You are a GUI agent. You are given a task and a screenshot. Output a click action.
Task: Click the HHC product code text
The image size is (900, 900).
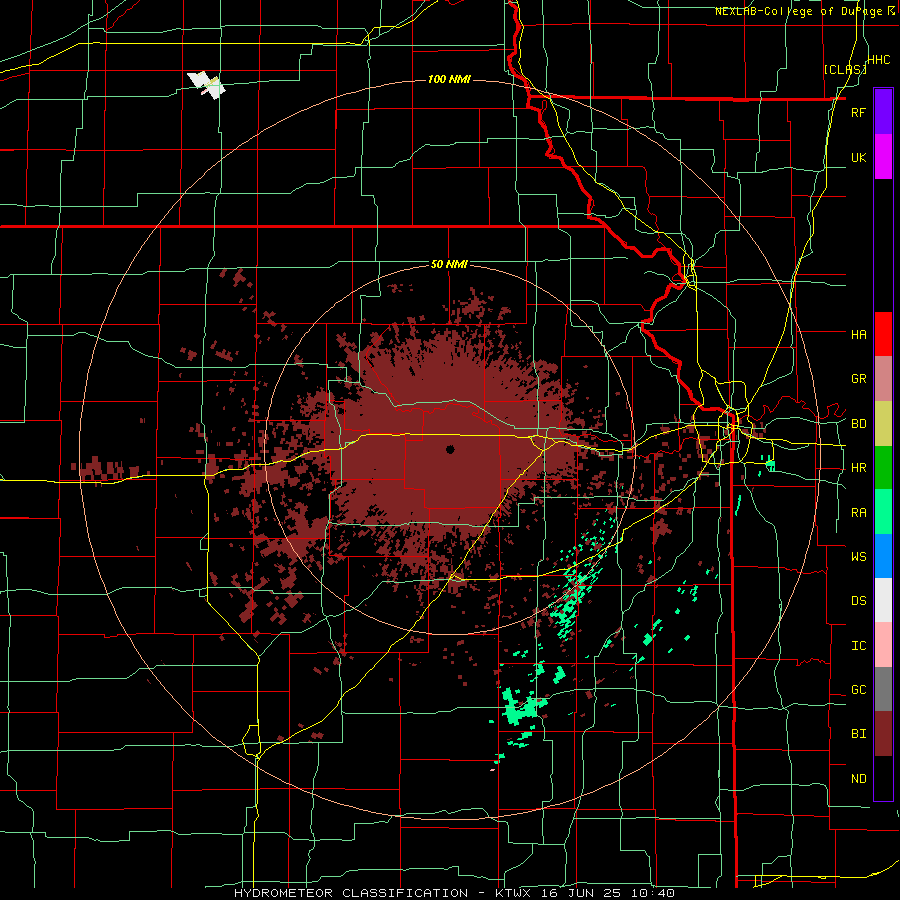(x=879, y=60)
